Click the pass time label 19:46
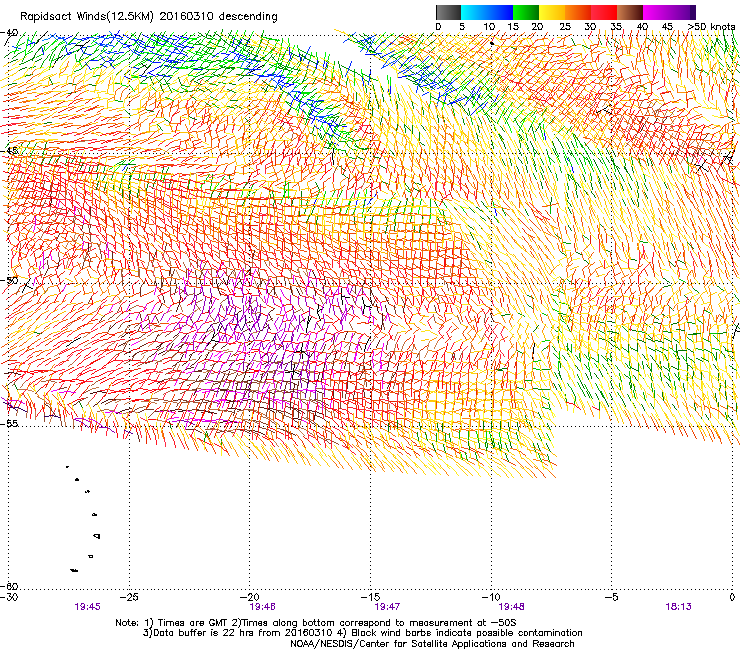Image resolution: width=740 pixels, height=650 pixels. point(262,607)
